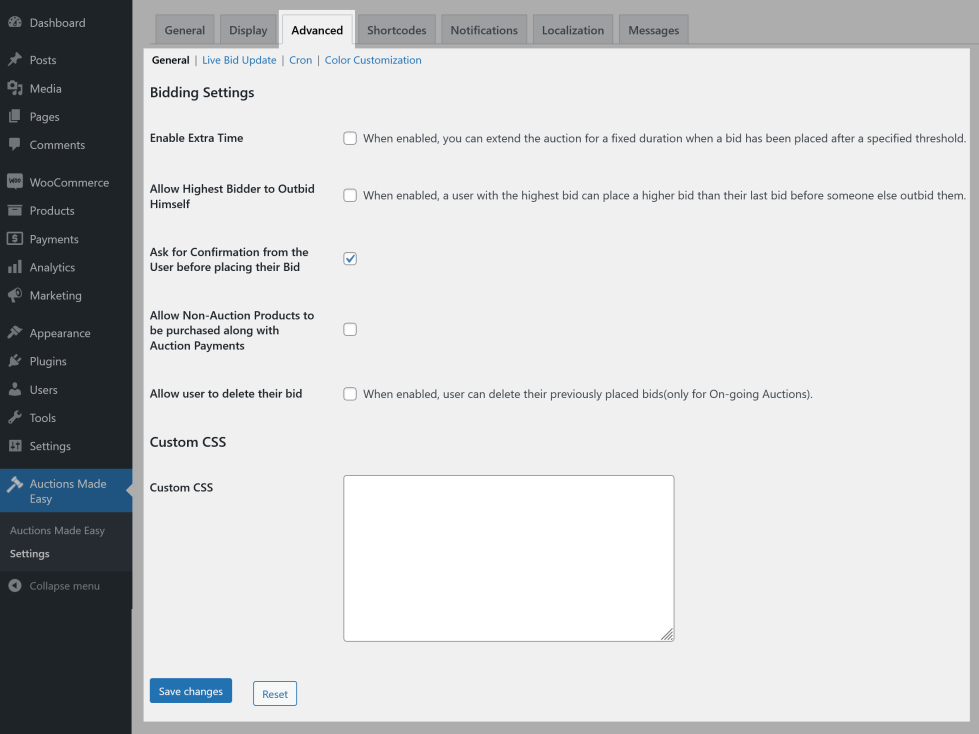Screen dimensions: 979x734
Task: Open the Color Customization sub-section
Action: [x=373, y=60]
